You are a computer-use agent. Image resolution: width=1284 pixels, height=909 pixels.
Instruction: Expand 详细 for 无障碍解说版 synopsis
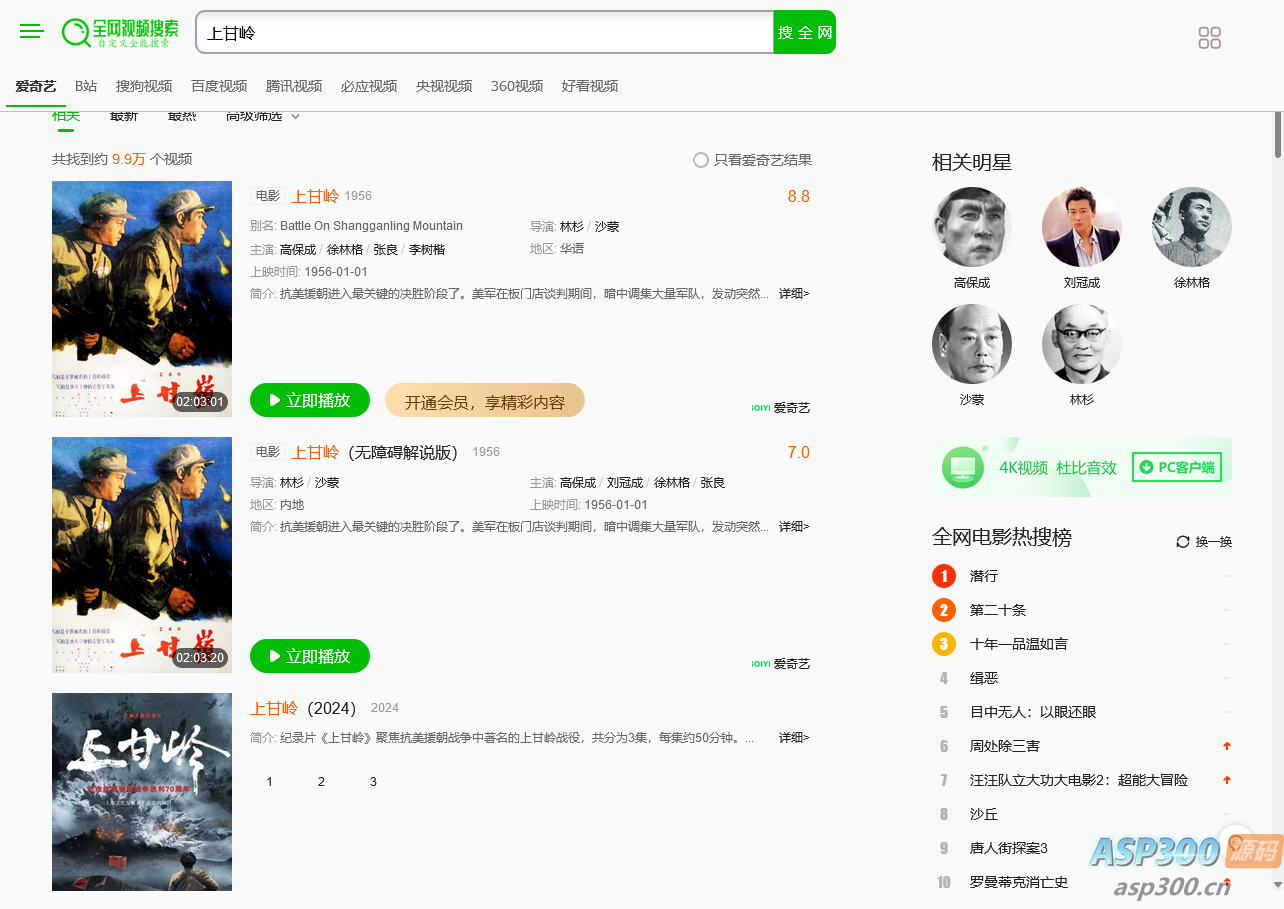pyautogui.click(x=794, y=527)
